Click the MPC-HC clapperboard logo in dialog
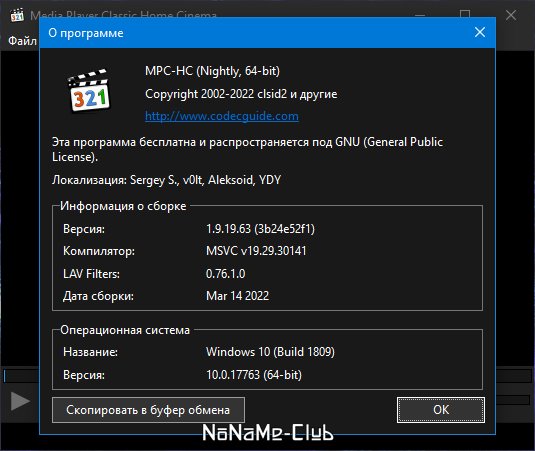 click(x=89, y=90)
